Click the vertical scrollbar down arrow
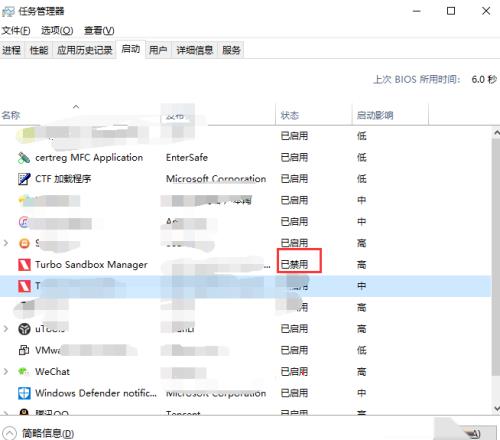Screen dimensions: 500x440 click(x=496, y=408)
